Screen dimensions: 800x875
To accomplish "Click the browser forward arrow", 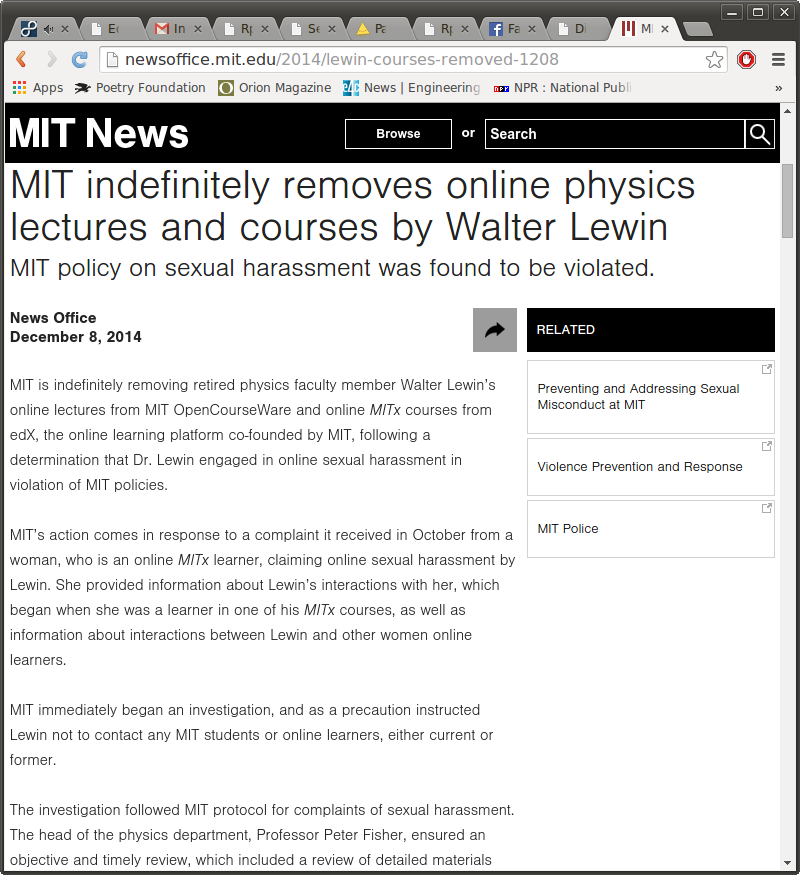I will [51, 59].
